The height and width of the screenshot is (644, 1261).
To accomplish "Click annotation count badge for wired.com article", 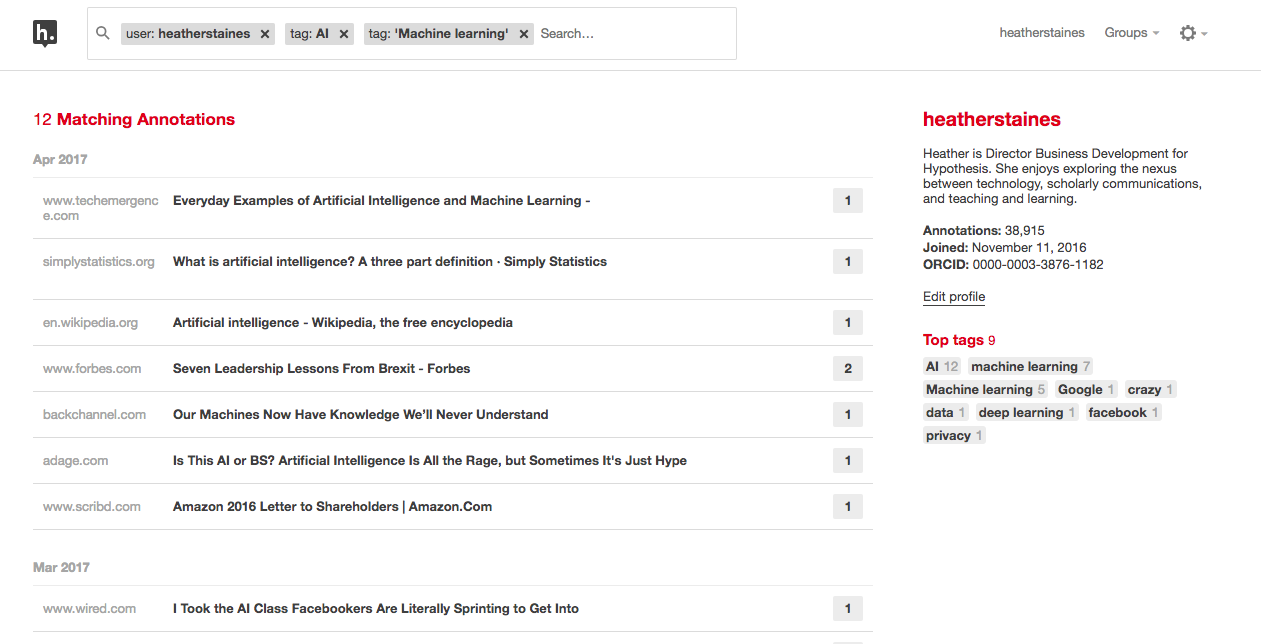I will (847, 609).
